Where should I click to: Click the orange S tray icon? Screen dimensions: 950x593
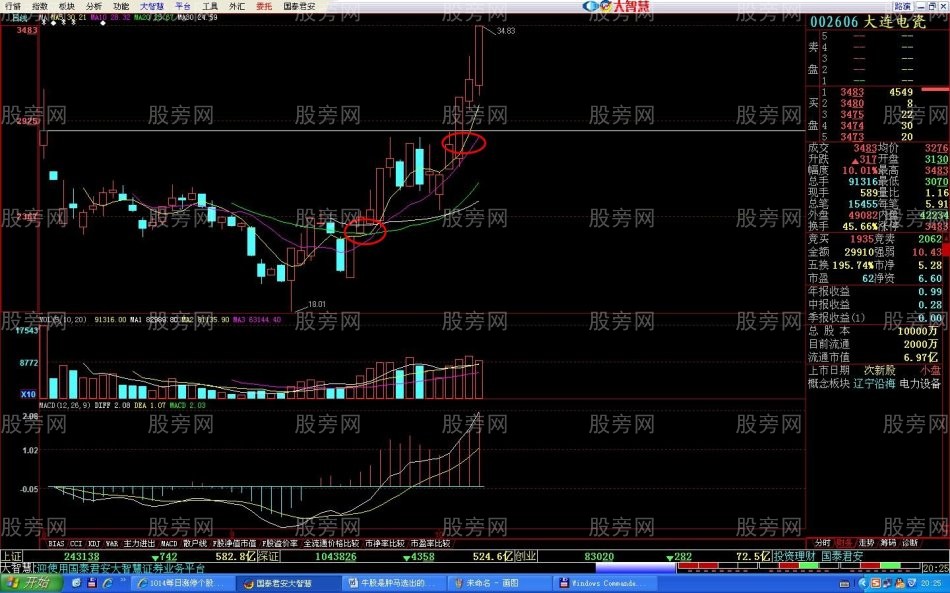(875, 583)
